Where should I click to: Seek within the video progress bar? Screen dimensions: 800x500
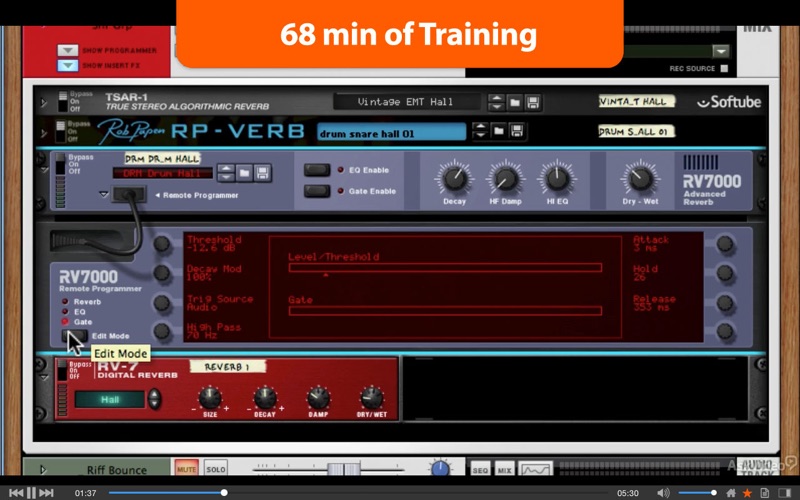(x=357, y=493)
